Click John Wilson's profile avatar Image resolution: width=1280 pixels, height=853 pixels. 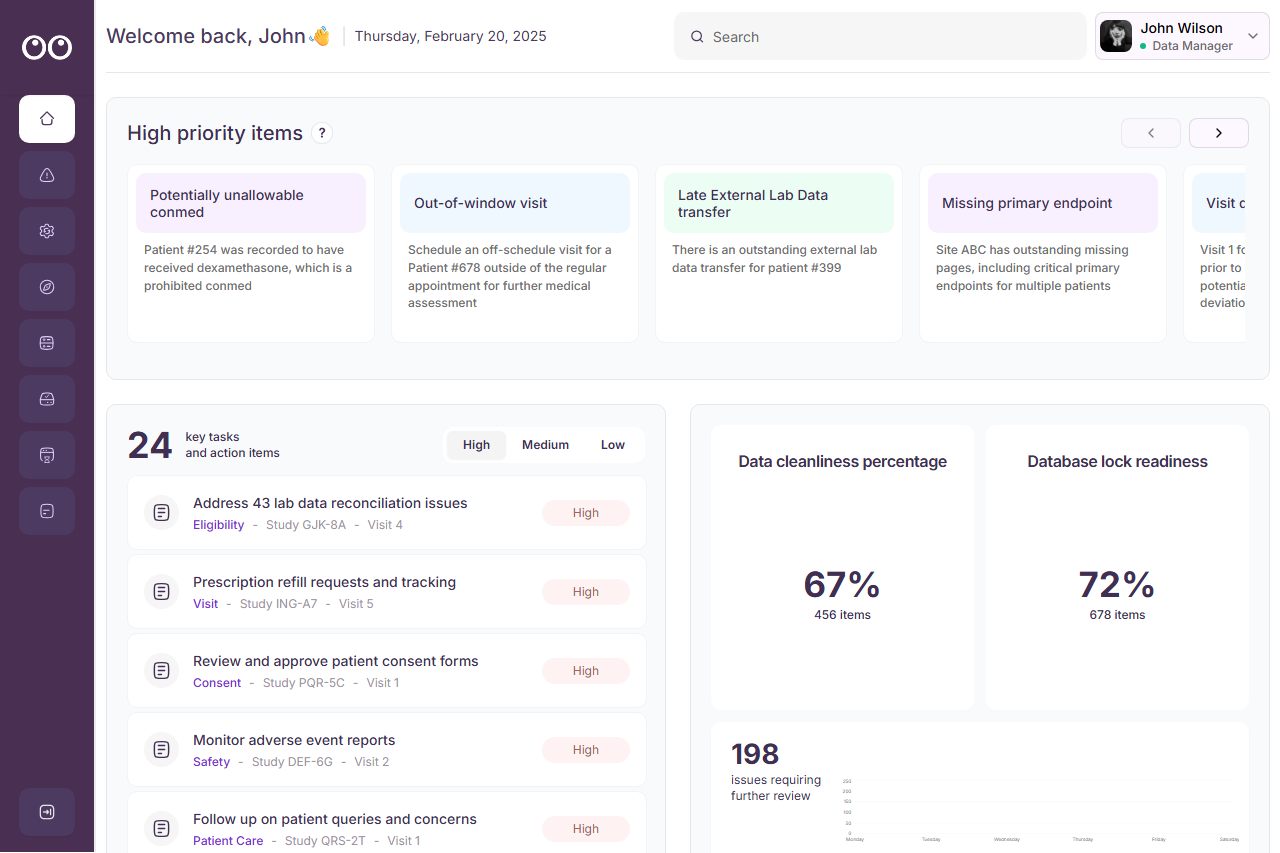pyautogui.click(x=1116, y=36)
